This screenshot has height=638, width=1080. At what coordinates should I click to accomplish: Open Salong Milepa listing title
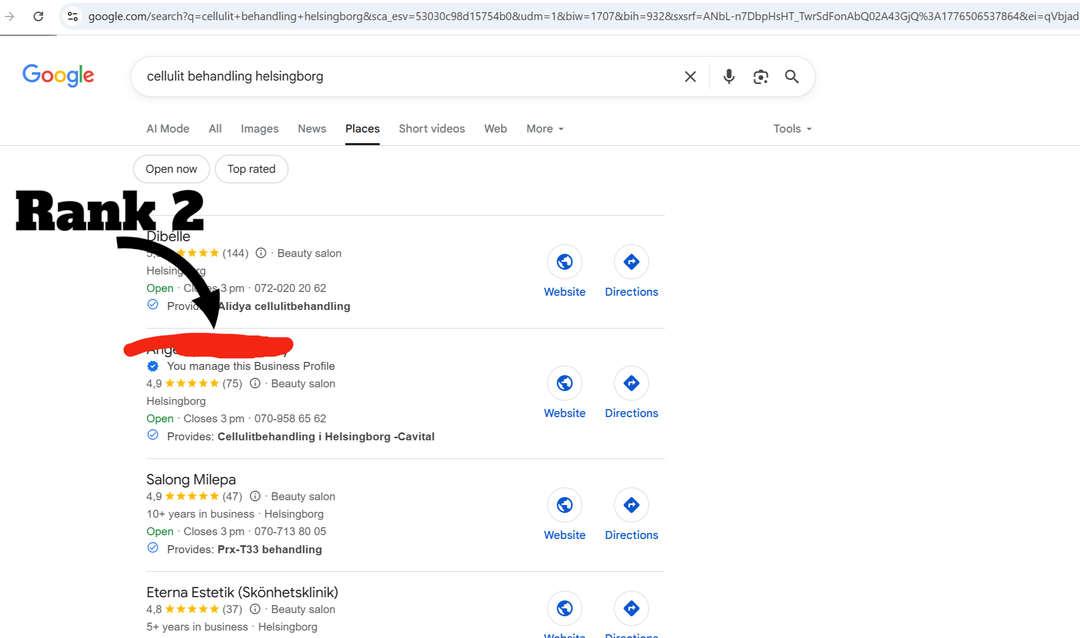point(191,480)
